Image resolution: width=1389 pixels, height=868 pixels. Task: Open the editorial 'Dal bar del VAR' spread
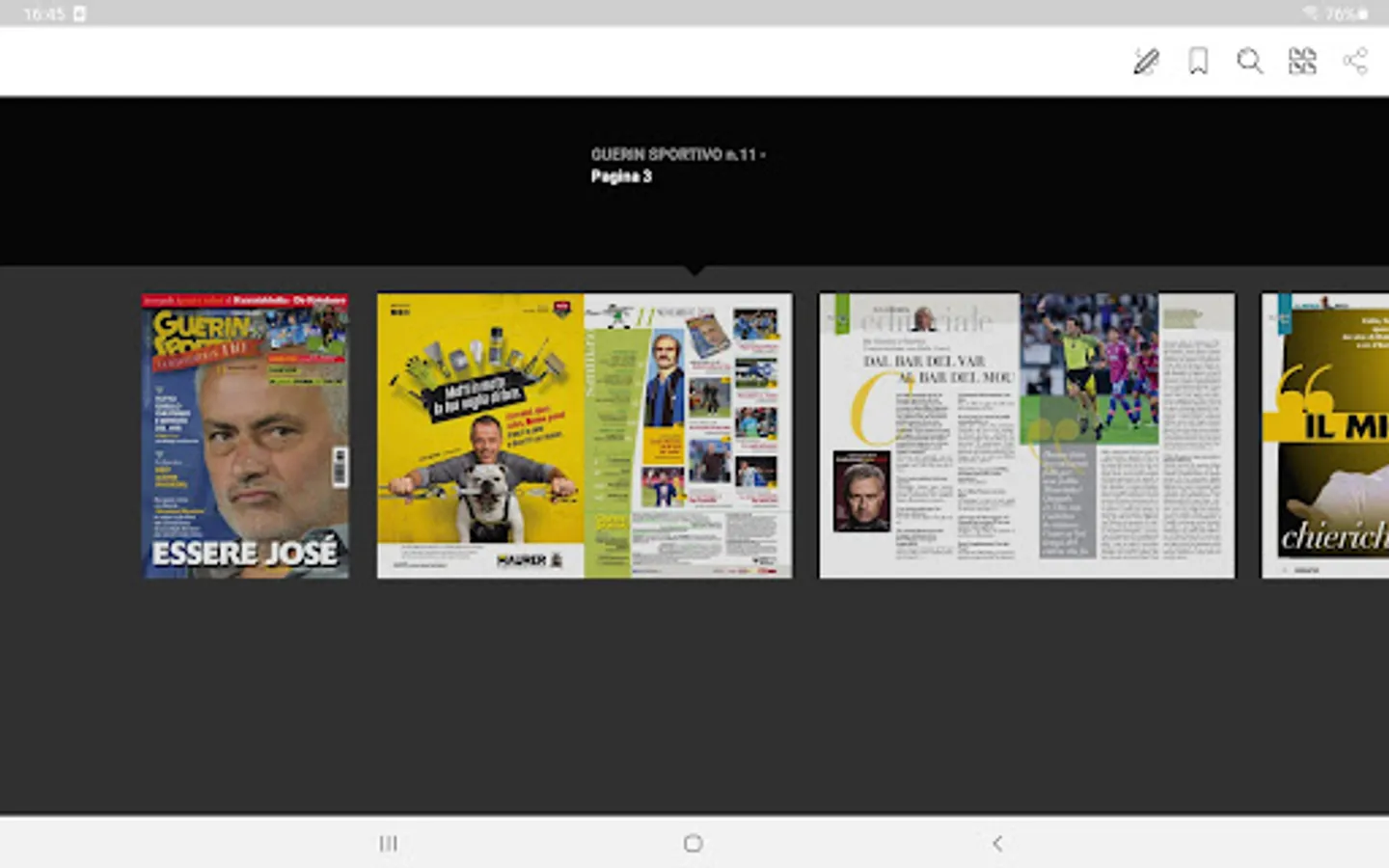click(x=1027, y=436)
